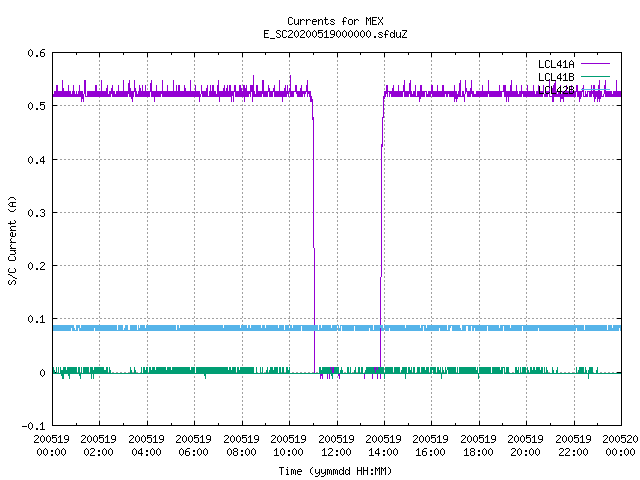Click the LCL42B legend label
640x480 pixels.
[556, 90]
